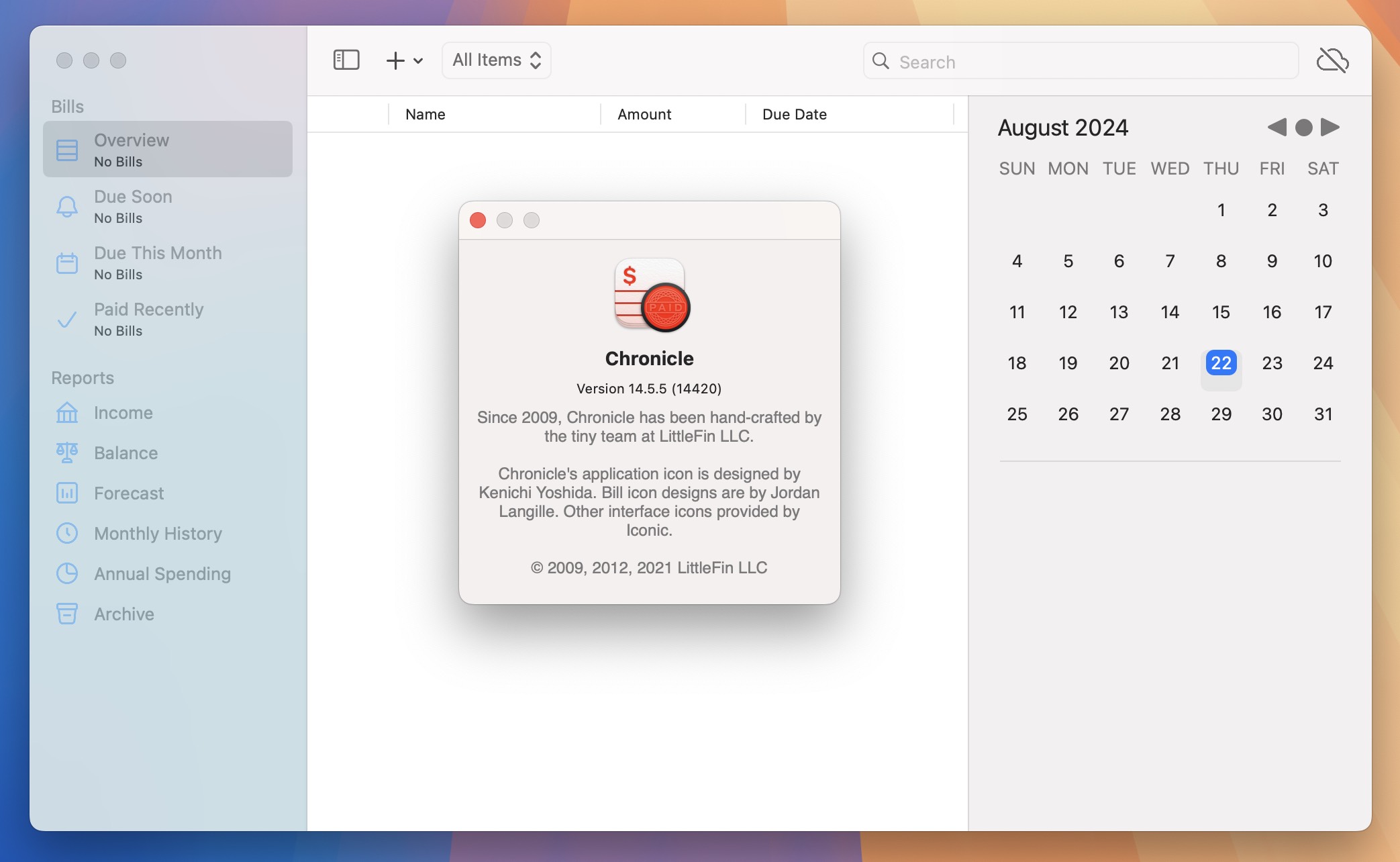Viewport: 1400px width, 862px height.
Task: Select August 31 in the calendar
Action: pos(1323,414)
